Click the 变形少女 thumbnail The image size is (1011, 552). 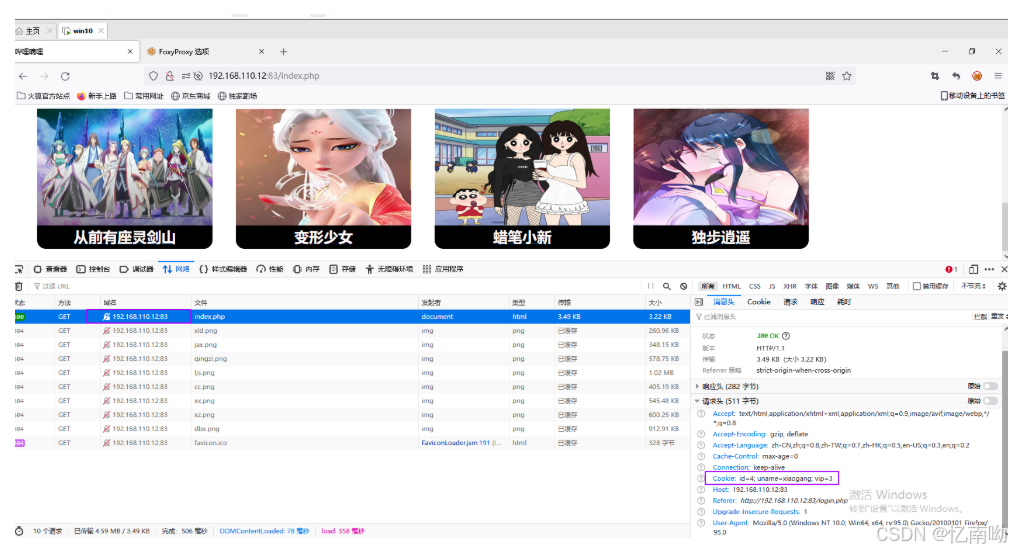(x=323, y=179)
